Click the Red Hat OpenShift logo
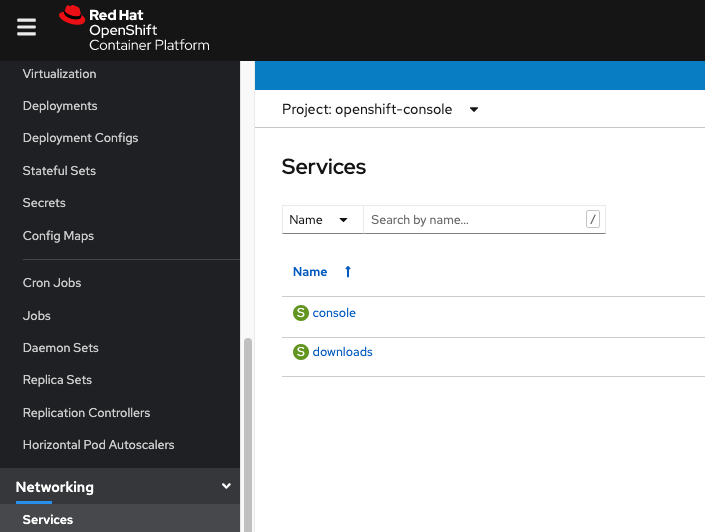The width and height of the screenshot is (705, 532). (x=134, y=29)
